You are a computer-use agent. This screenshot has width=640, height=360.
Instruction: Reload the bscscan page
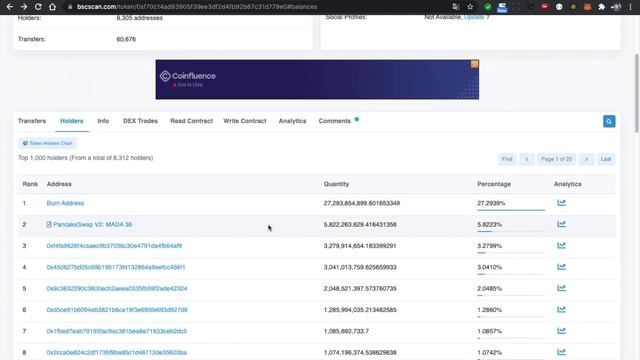[x=38, y=7]
